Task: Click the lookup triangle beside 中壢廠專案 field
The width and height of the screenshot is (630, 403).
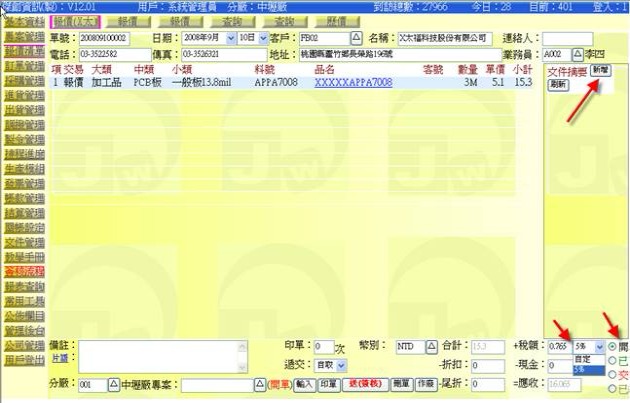Action: point(259,384)
